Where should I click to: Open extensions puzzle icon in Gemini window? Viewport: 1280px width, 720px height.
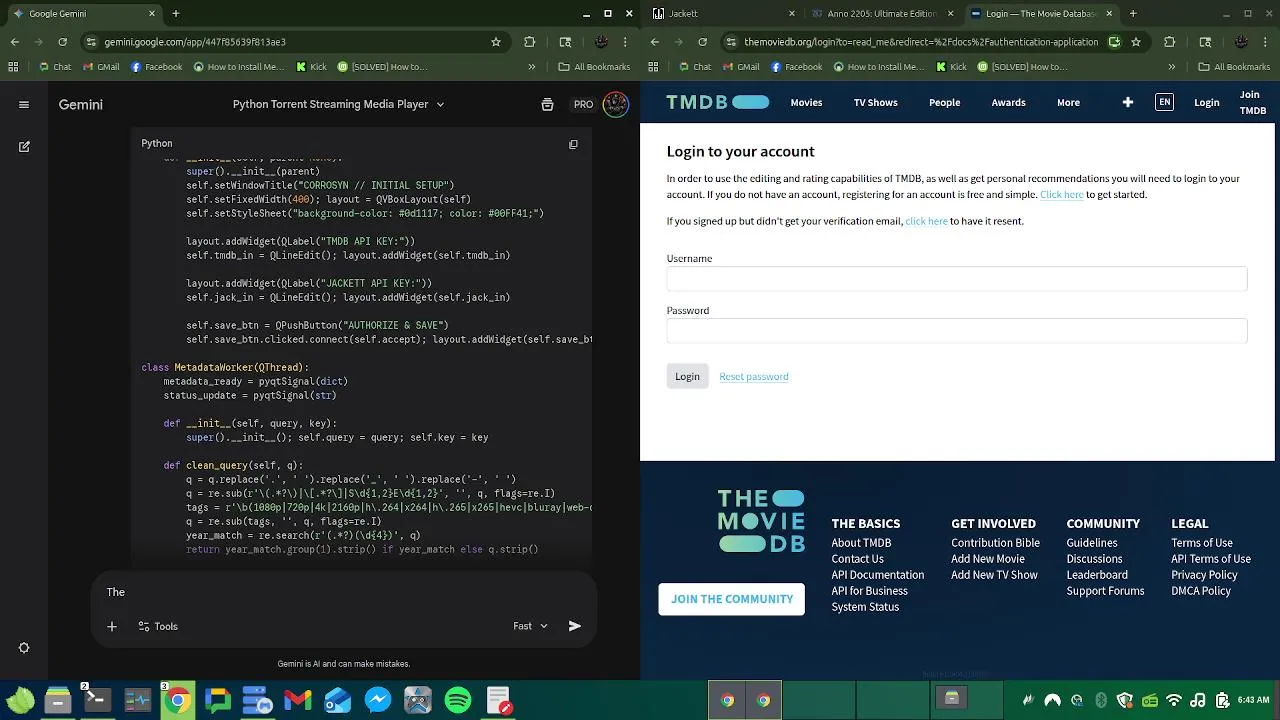(x=530, y=42)
